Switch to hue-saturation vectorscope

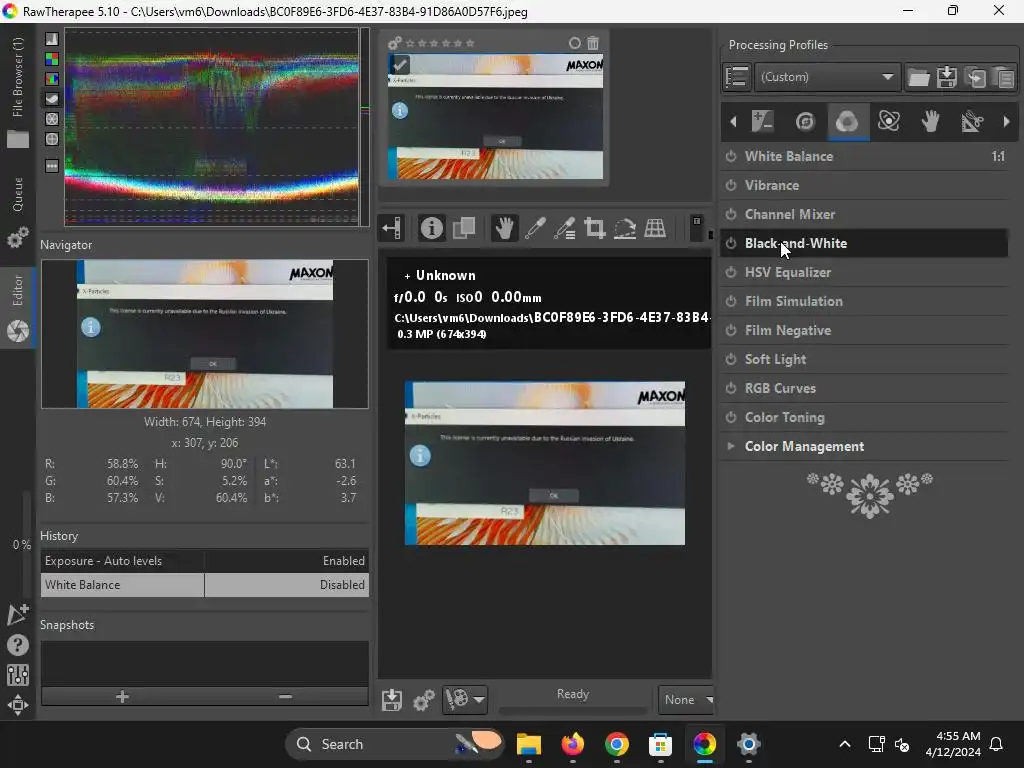52,120
